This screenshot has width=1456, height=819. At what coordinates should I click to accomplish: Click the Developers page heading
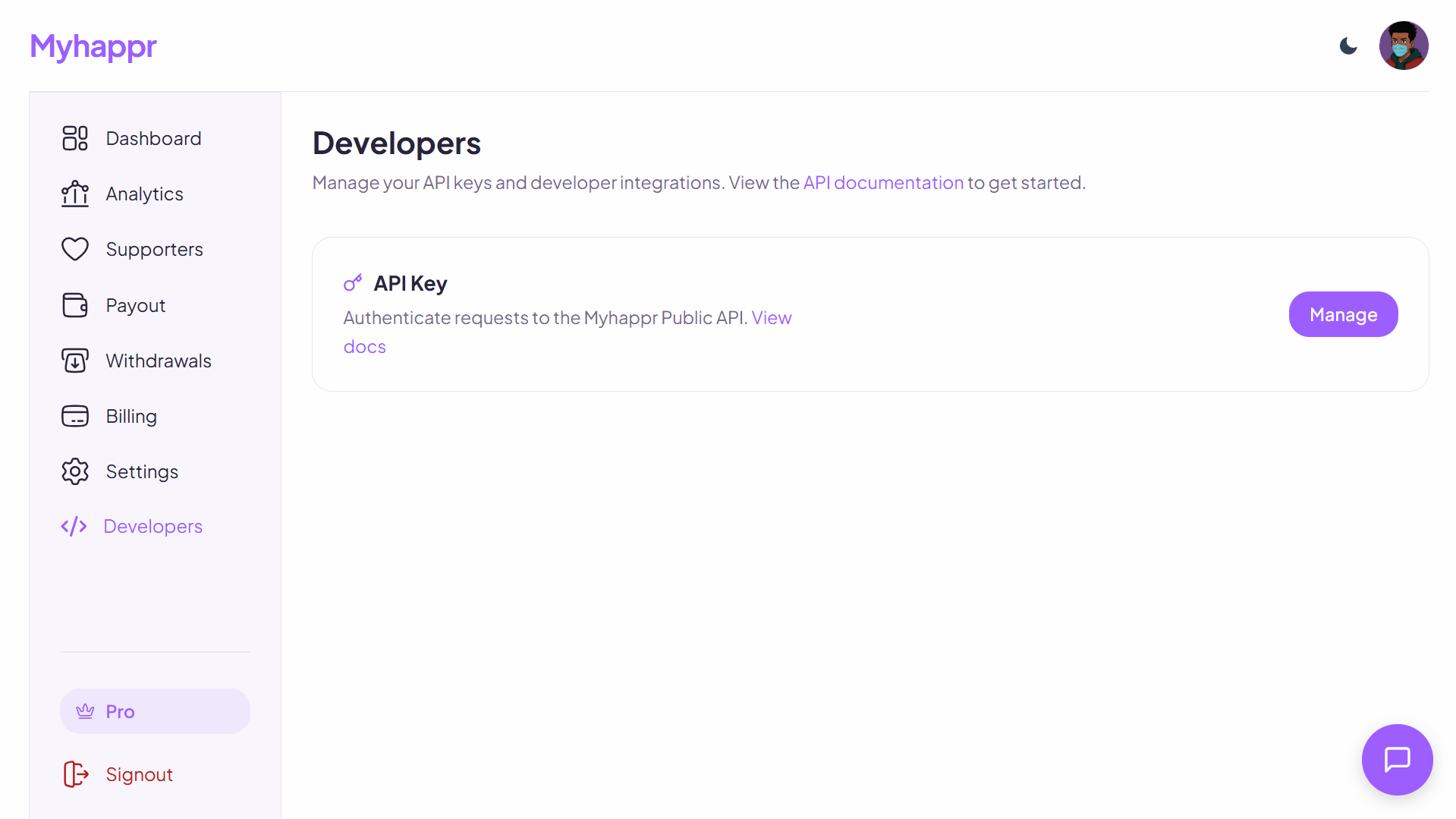tap(396, 143)
